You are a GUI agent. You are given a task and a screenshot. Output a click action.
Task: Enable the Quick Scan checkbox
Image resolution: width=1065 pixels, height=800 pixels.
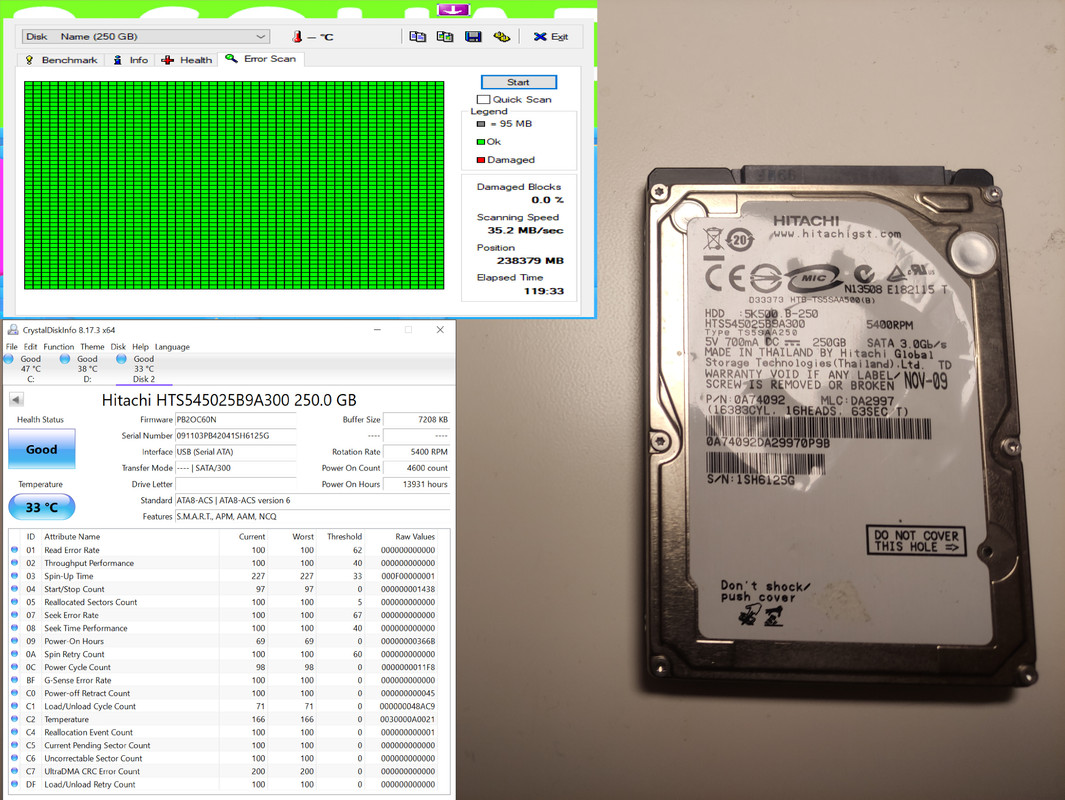(x=483, y=100)
